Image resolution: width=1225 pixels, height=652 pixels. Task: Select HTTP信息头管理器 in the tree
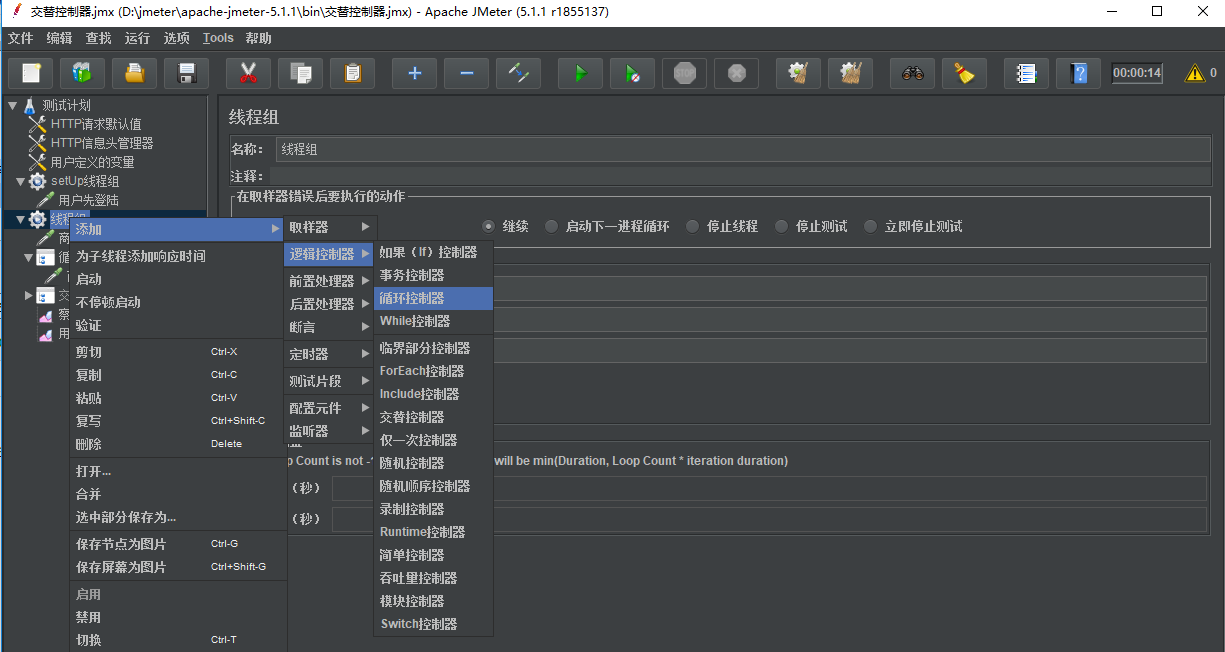102,143
